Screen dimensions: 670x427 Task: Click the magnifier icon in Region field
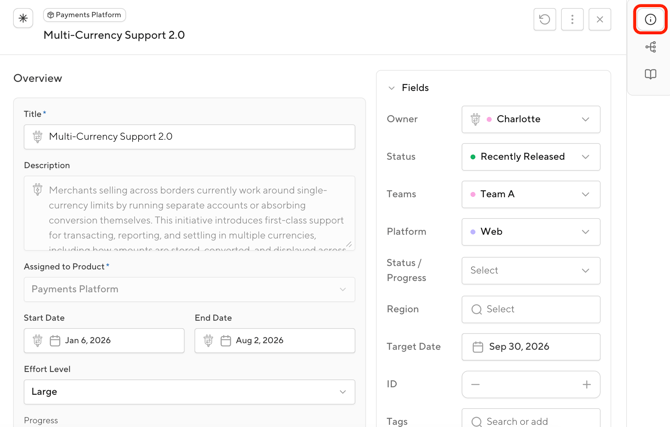476,309
